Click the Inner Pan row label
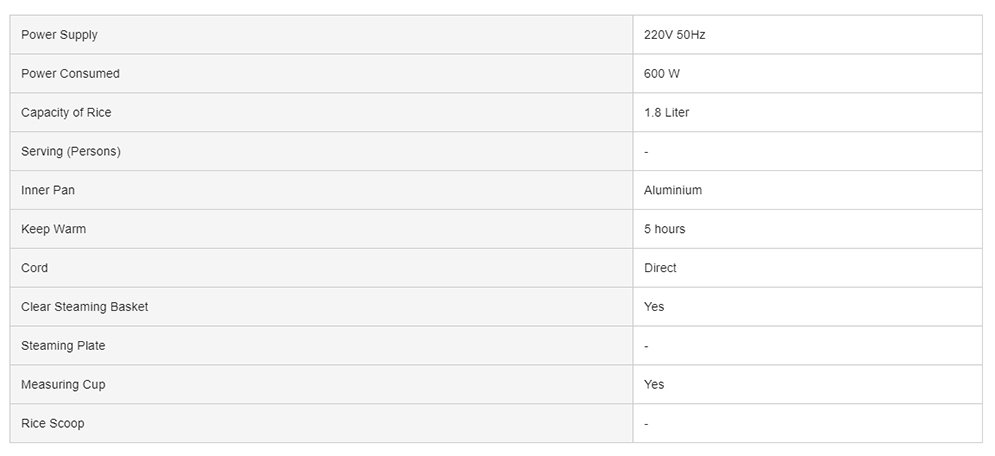Image resolution: width=995 pixels, height=456 pixels. coord(48,190)
